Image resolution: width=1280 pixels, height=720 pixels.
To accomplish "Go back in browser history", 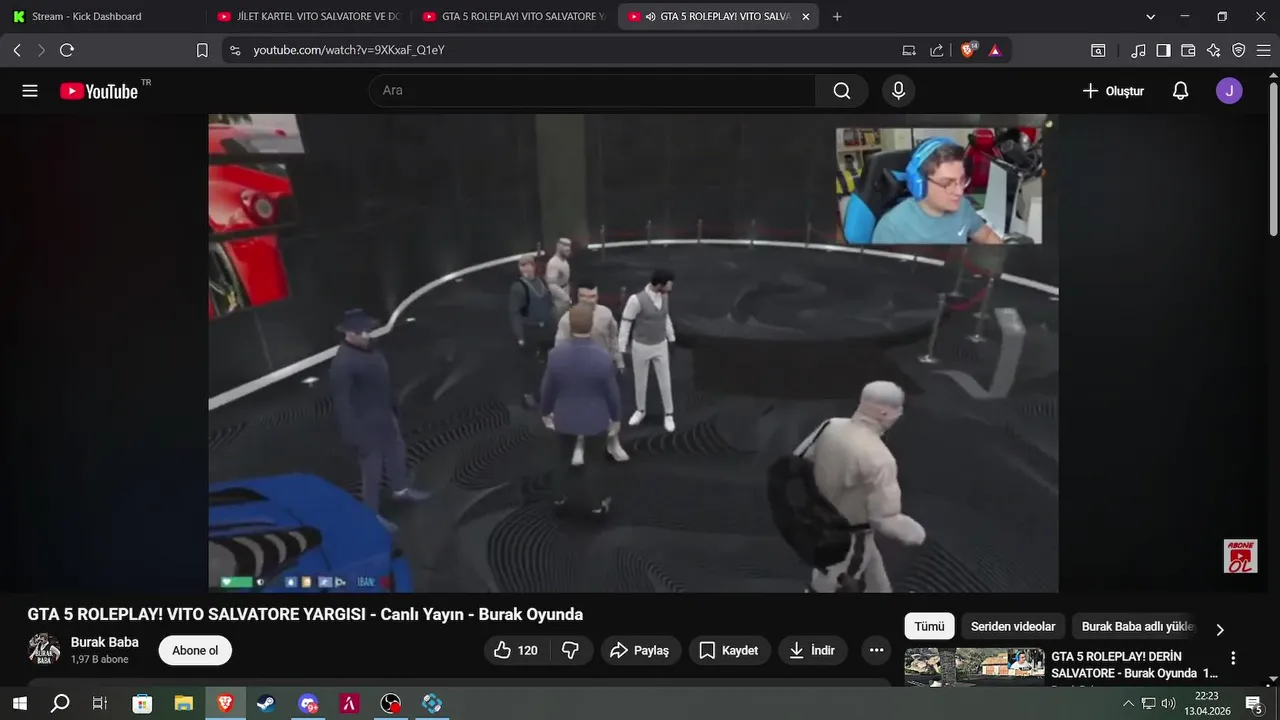I will (x=17, y=50).
